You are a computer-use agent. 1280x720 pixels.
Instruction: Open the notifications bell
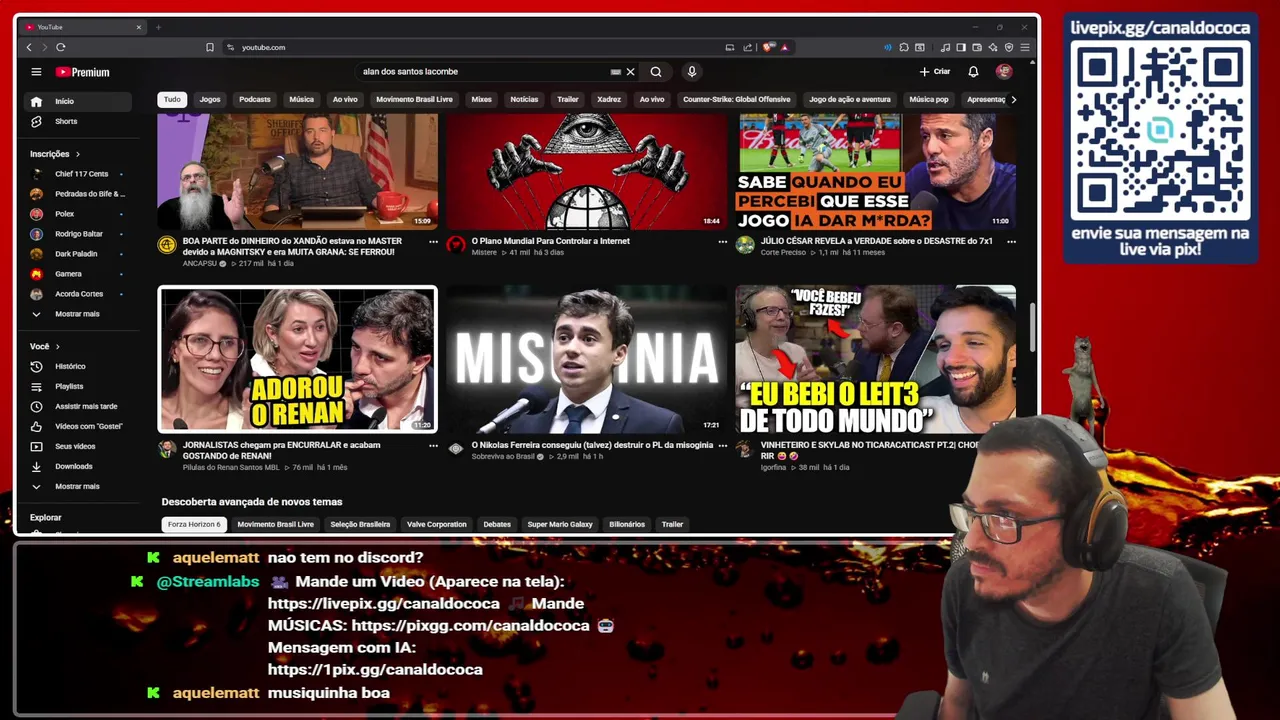(x=973, y=72)
